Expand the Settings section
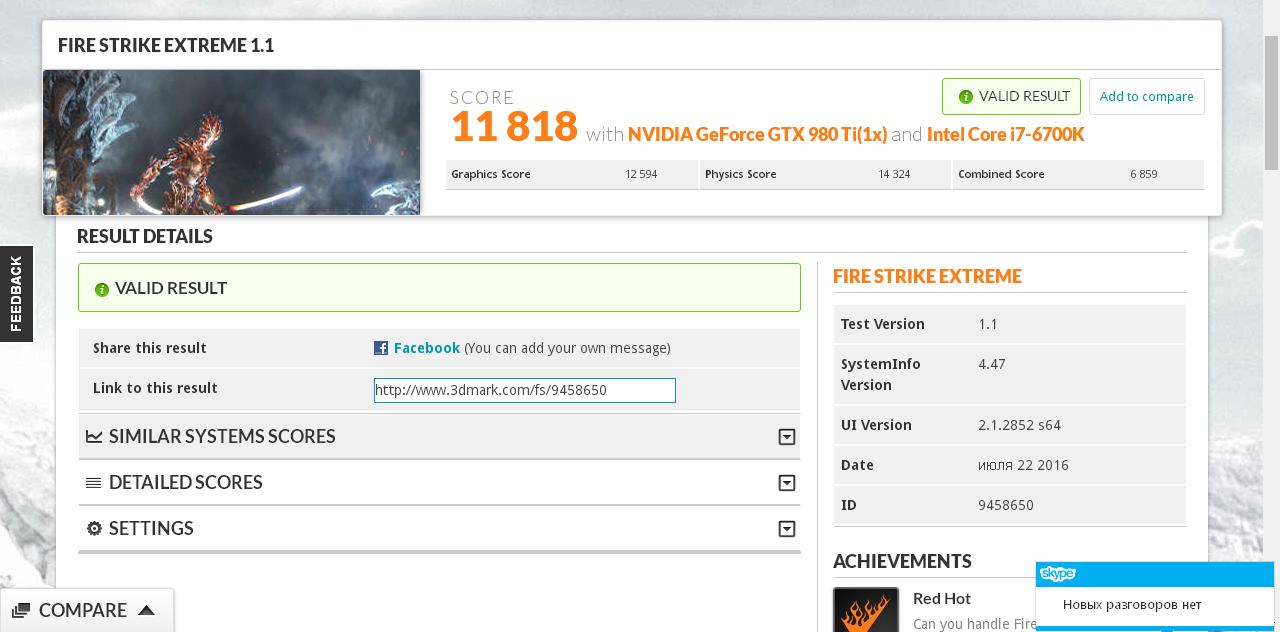This screenshot has height=632, width=1280. click(x=439, y=528)
